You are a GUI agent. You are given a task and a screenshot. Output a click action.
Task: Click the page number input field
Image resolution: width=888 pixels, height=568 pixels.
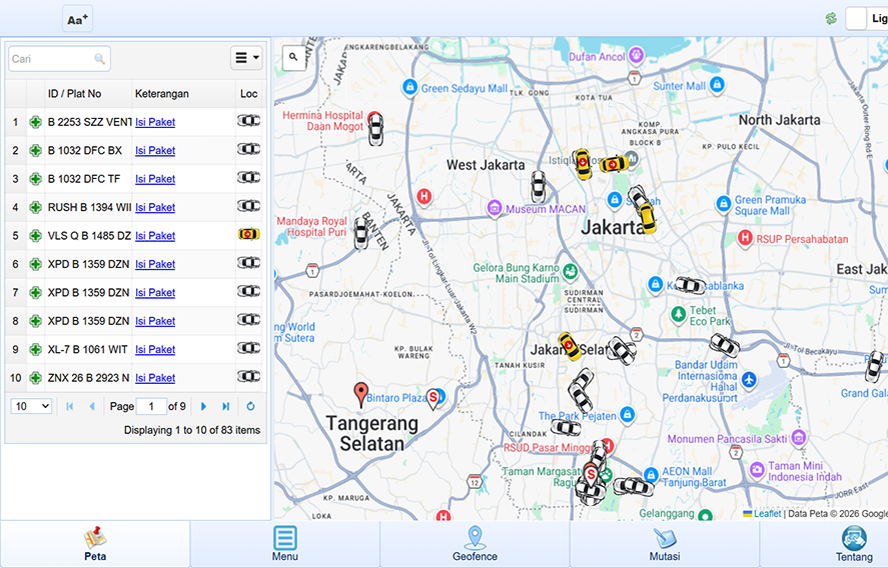[x=151, y=406]
